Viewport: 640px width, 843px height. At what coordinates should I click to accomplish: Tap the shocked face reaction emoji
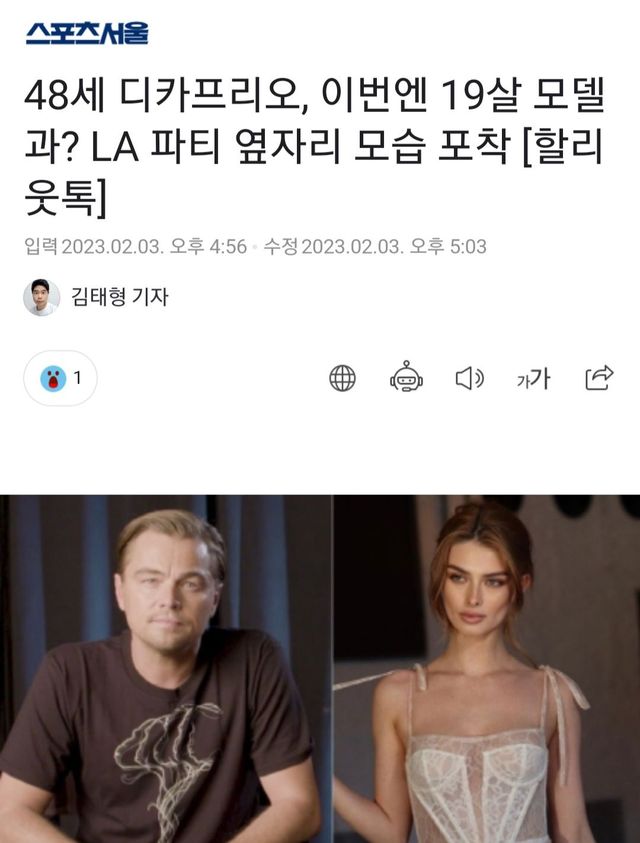(x=53, y=378)
